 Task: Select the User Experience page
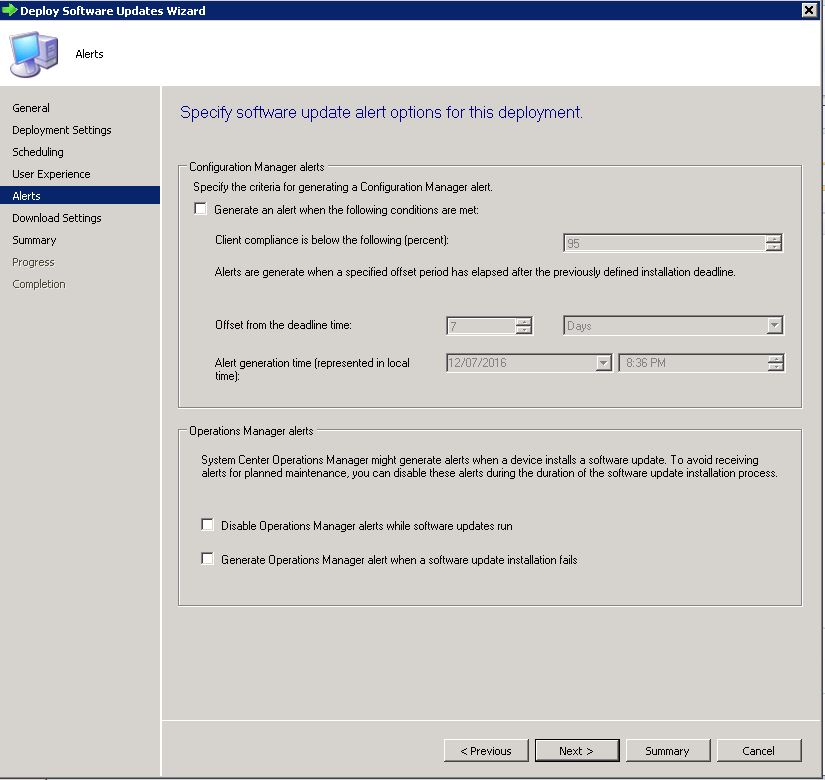pos(51,174)
